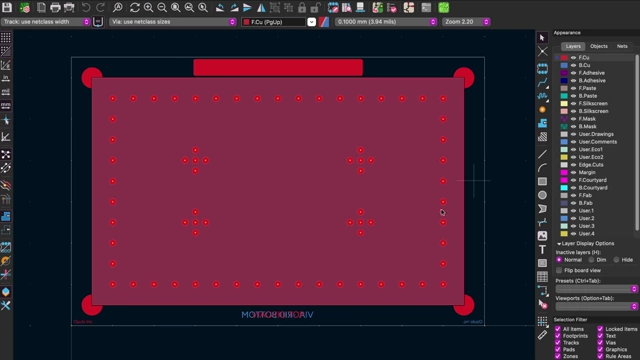Select the Add Image tool

pos(542,236)
